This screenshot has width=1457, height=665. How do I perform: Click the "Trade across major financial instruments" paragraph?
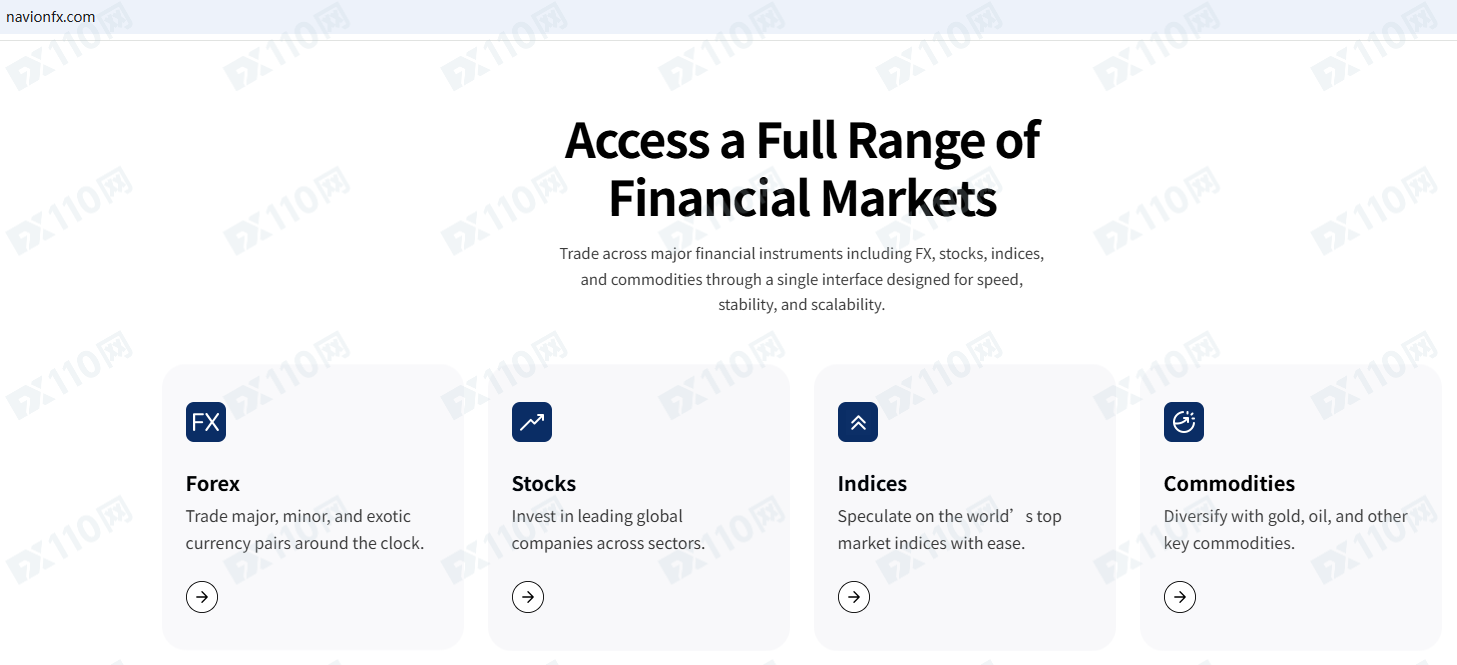click(x=802, y=279)
